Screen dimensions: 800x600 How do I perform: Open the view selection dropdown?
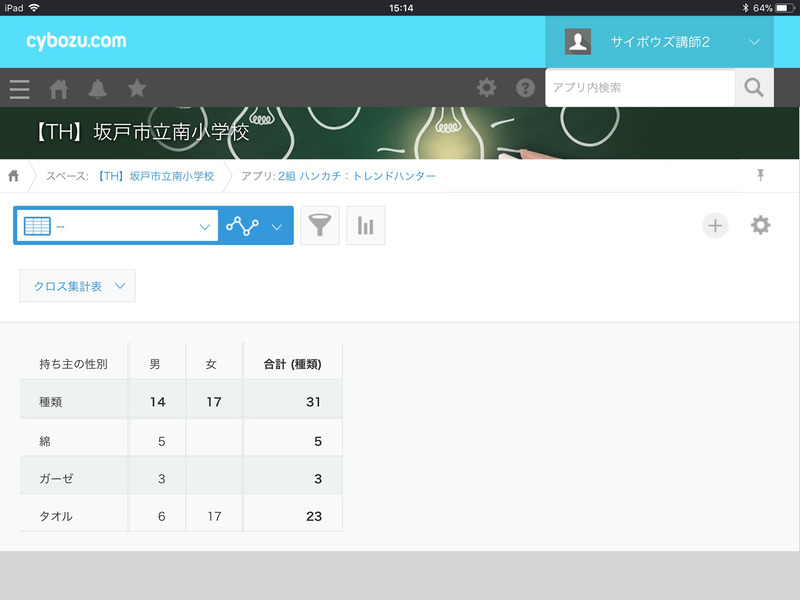pyautogui.click(x=116, y=226)
